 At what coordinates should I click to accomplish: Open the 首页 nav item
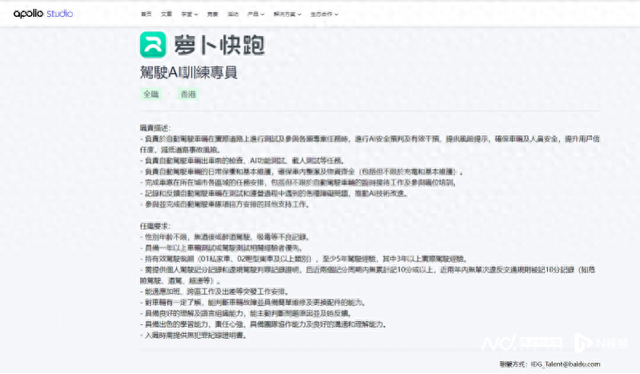click(146, 14)
